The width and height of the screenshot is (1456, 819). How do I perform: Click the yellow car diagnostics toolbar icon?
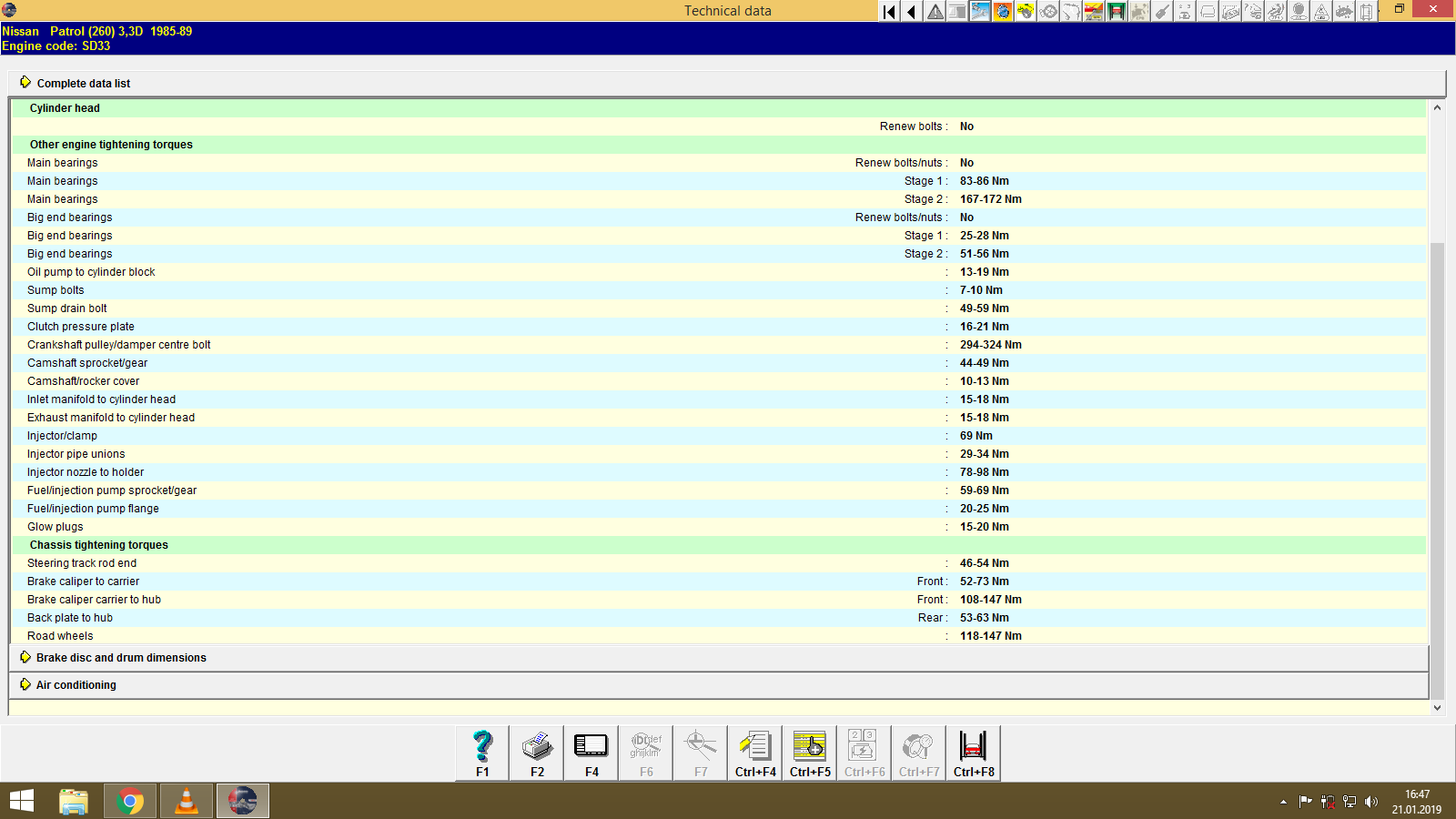point(1025,12)
